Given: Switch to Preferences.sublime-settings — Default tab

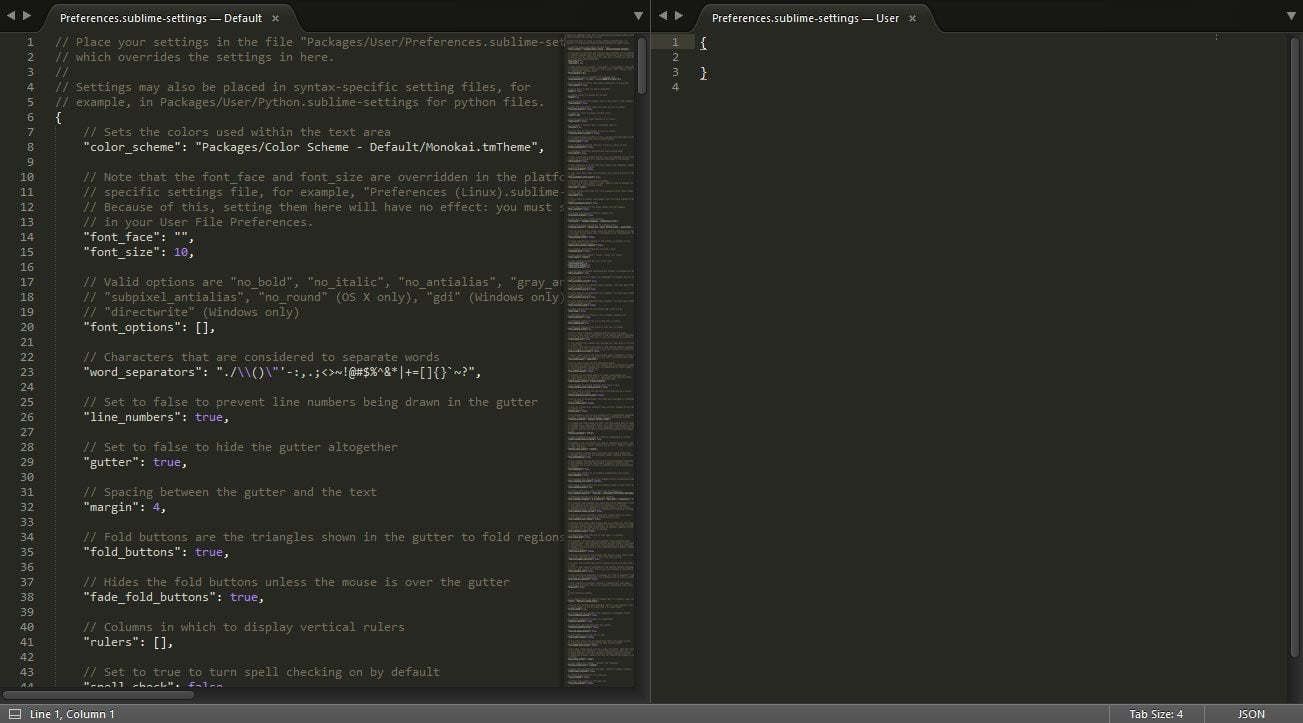Looking at the screenshot, I should (160, 18).
